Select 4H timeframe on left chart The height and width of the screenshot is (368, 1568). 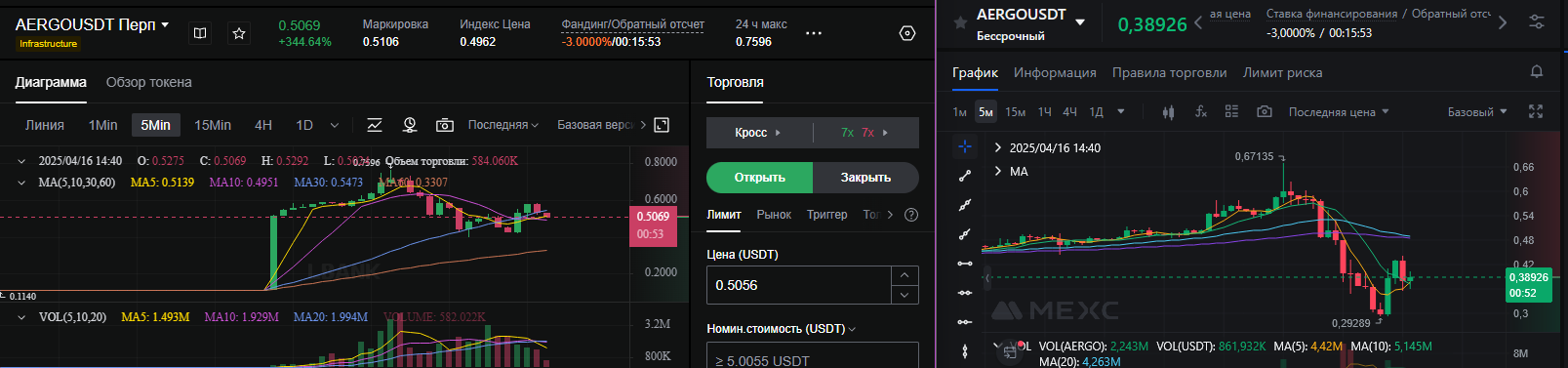263,125
